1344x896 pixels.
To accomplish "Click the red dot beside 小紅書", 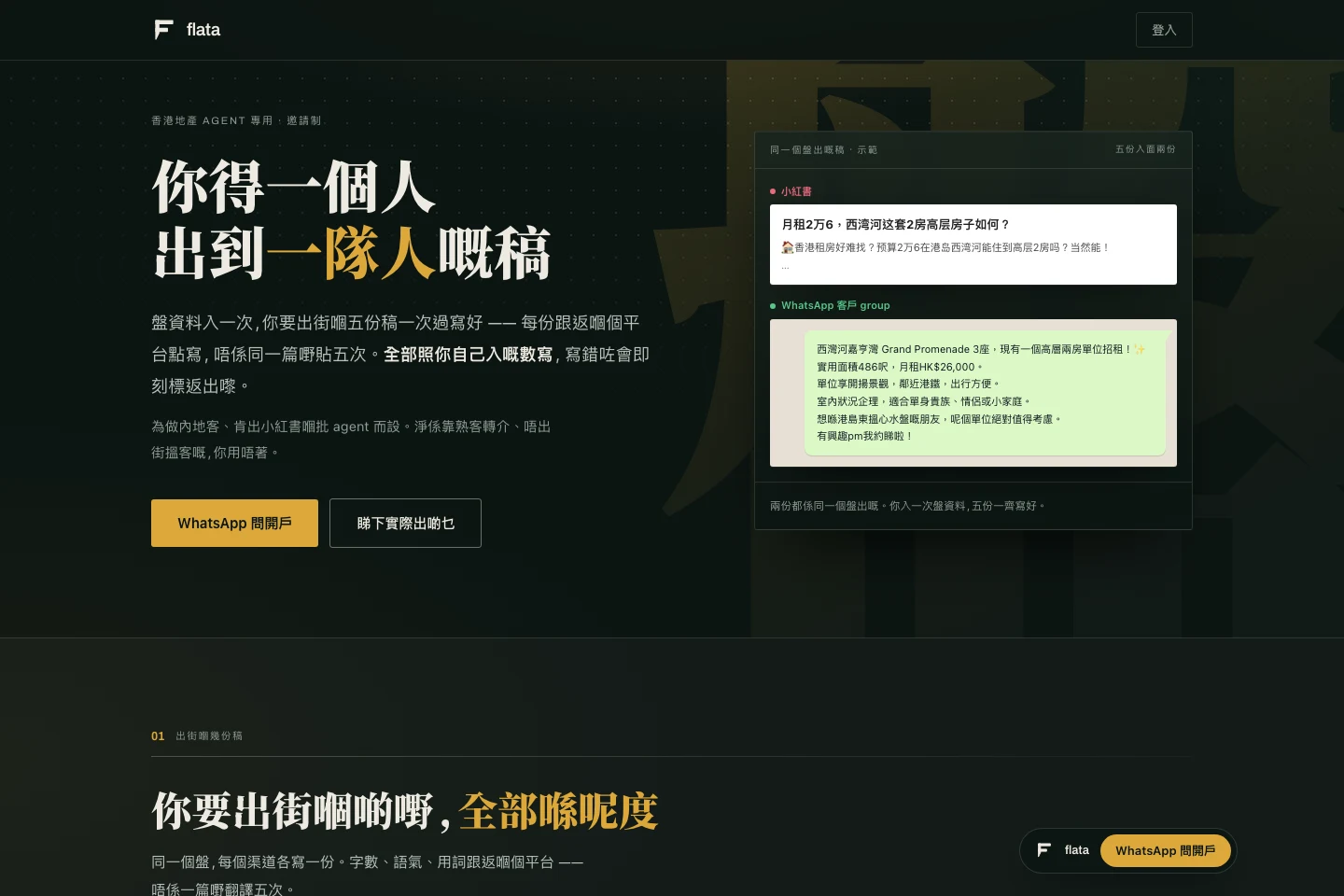I will point(773,191).
